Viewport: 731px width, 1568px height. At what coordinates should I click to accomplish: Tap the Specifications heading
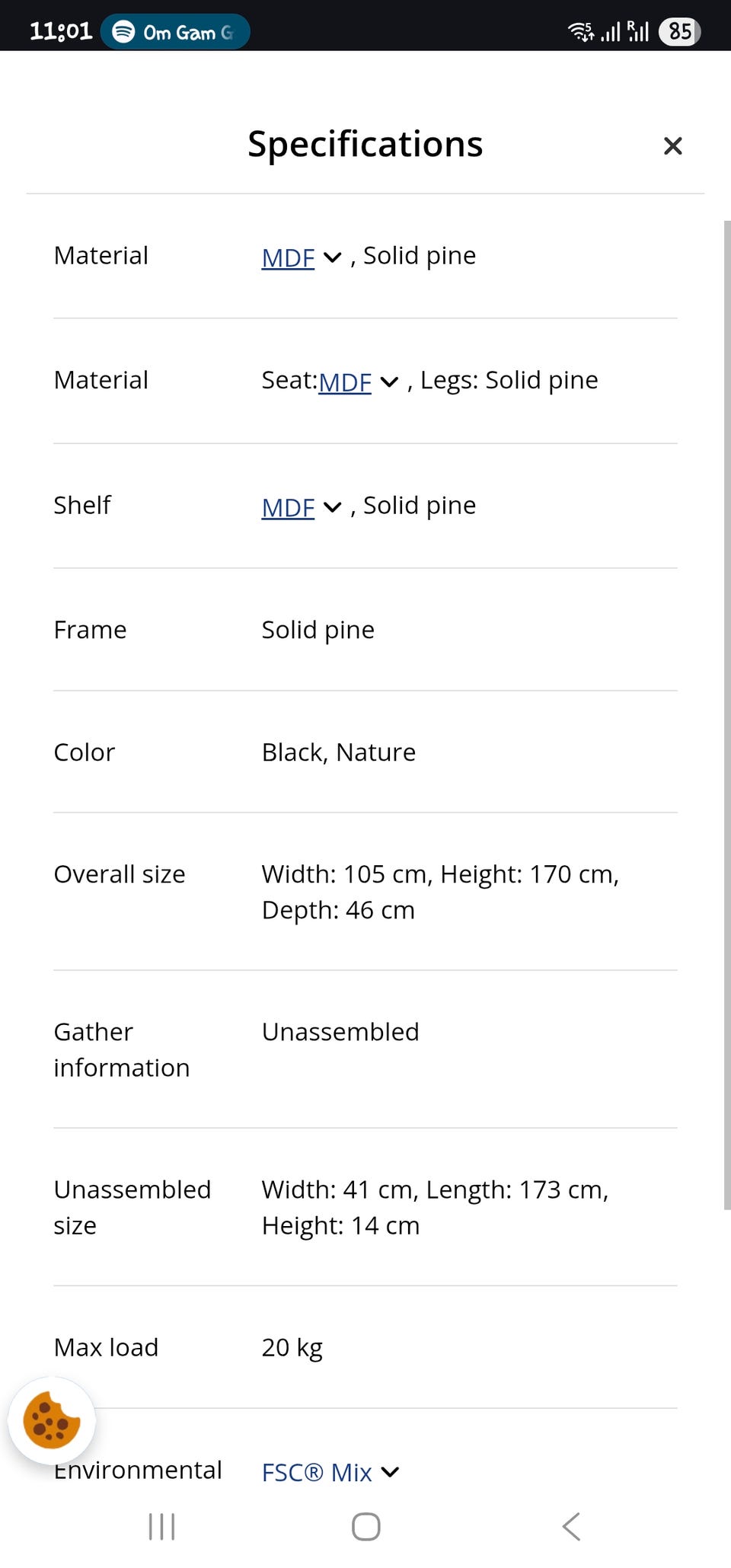pos(365,144)
